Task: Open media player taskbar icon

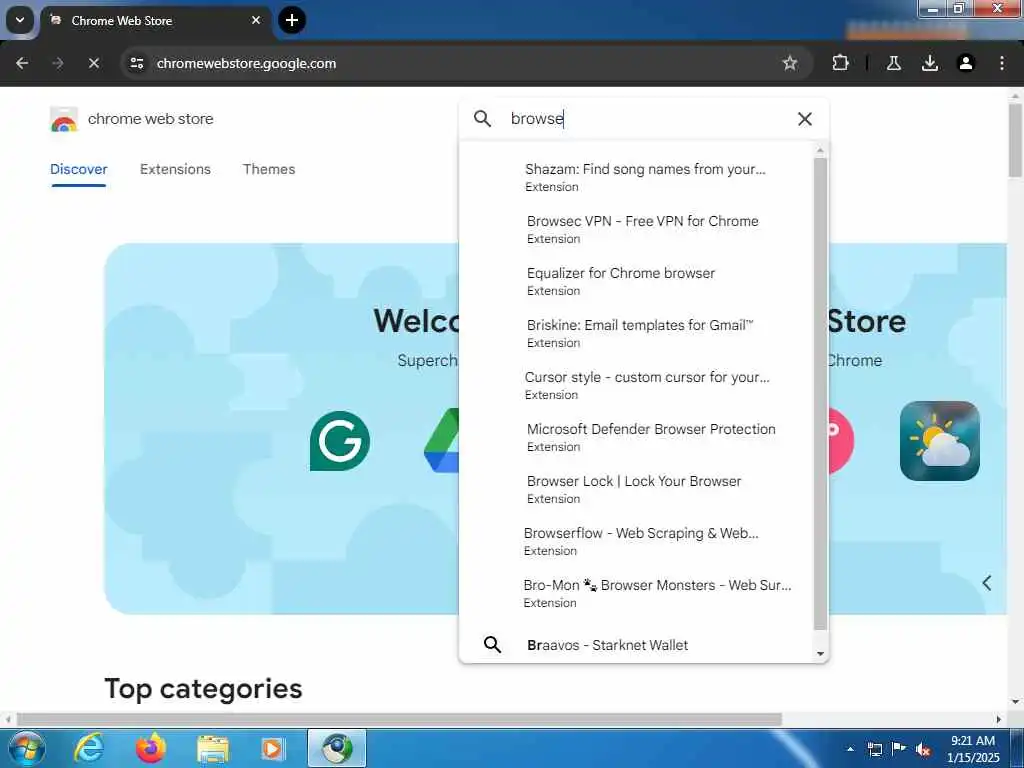Action: (x=273, y=748)
